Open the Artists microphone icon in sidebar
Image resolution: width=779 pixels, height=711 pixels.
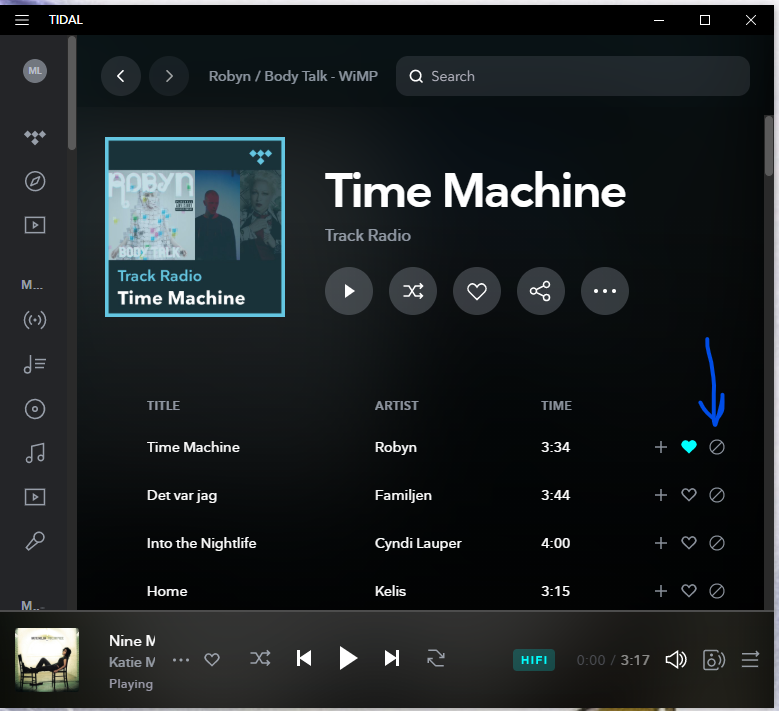tap(35, 541)
